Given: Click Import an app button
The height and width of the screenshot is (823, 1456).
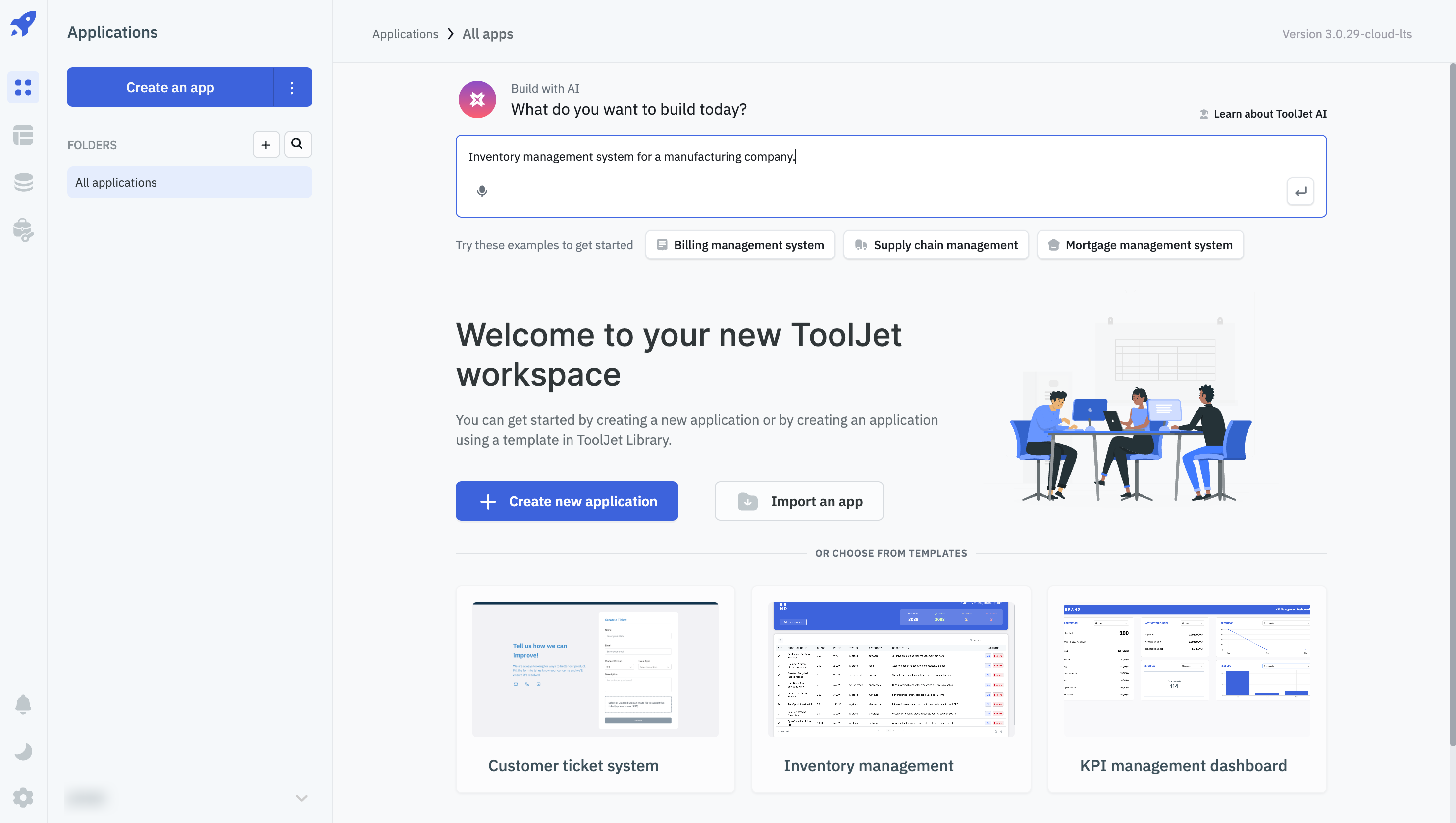Looking at the screenshot, I should [x=799, y=501].
